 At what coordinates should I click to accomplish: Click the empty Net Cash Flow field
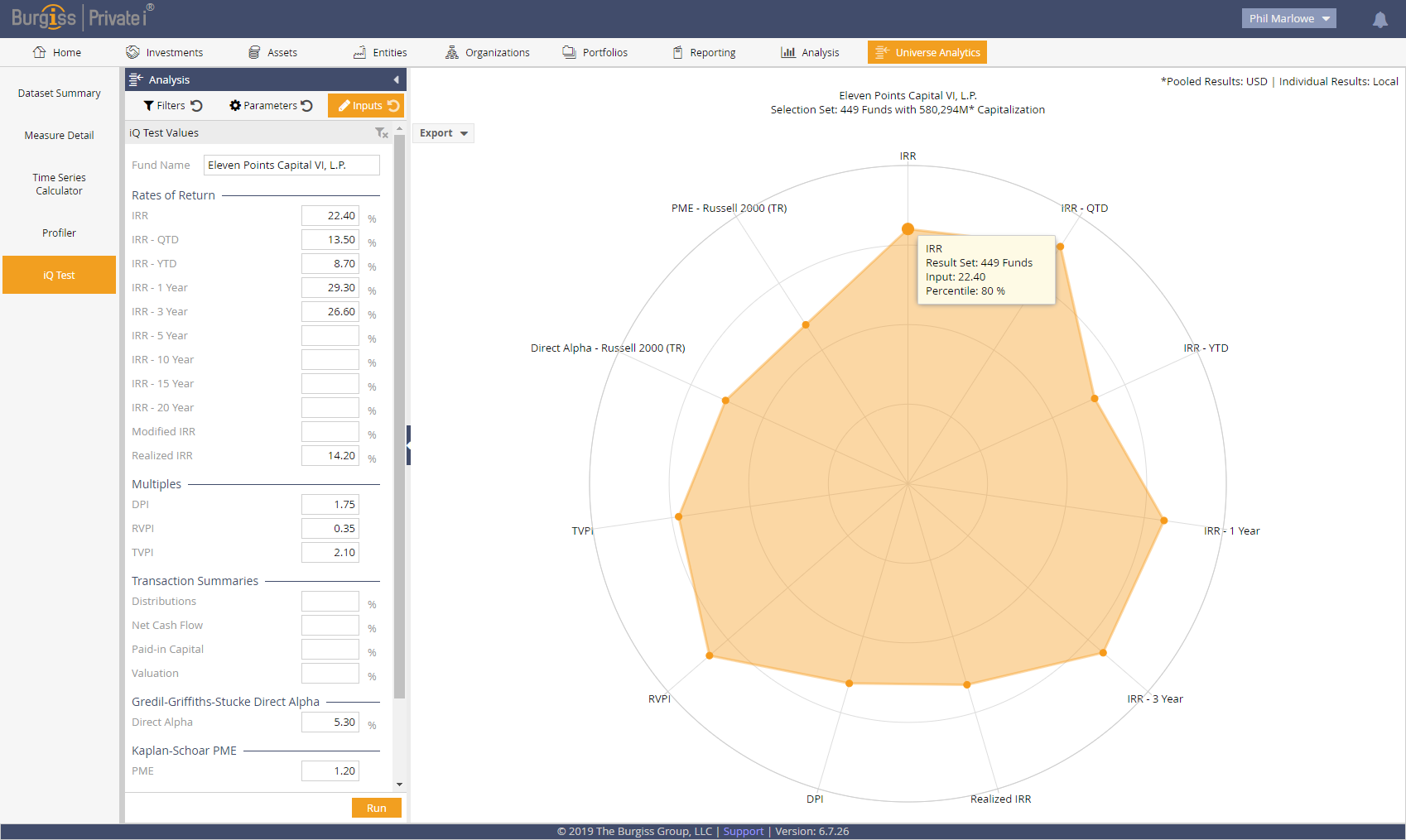[x=330, y=626]
